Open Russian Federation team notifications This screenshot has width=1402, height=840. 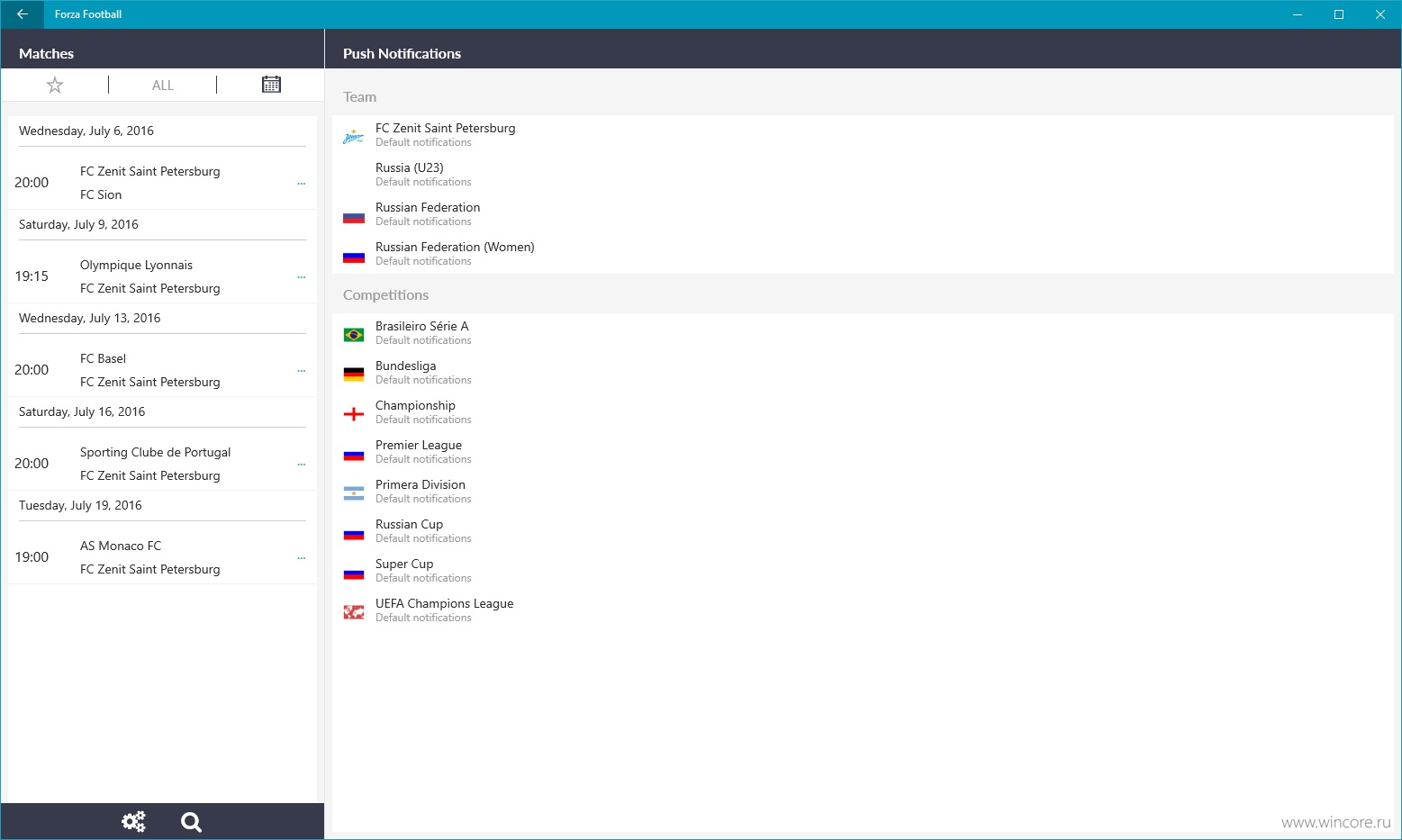863,214
